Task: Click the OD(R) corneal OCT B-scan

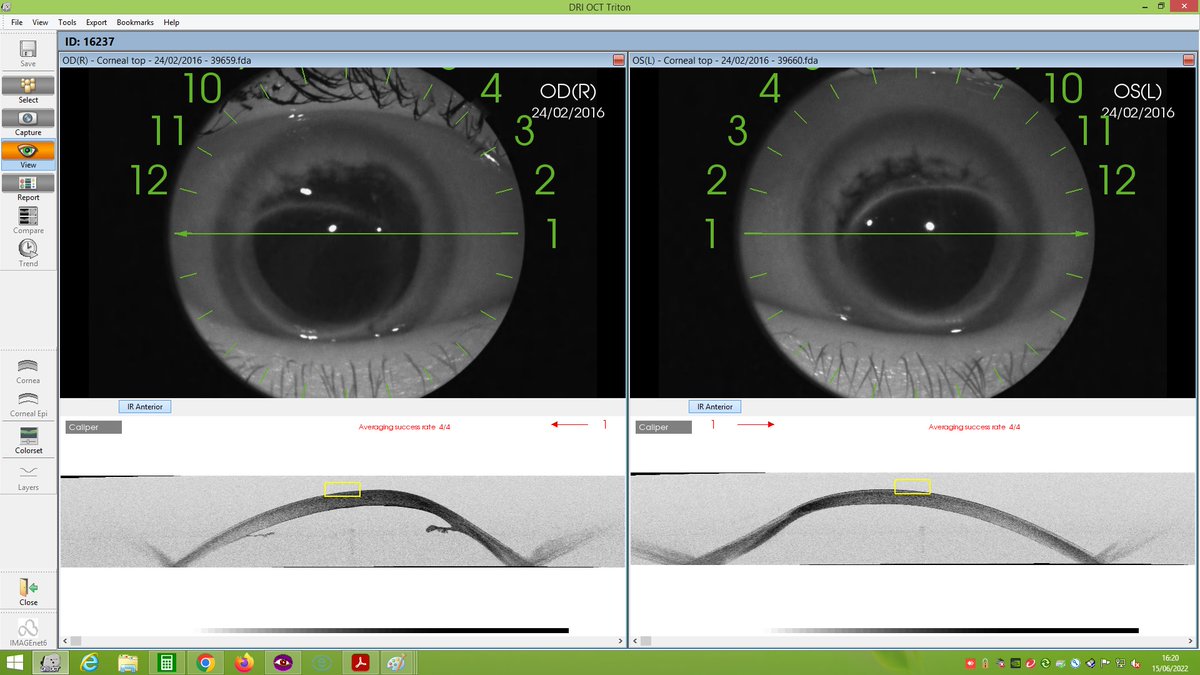Action: point(342,522)
